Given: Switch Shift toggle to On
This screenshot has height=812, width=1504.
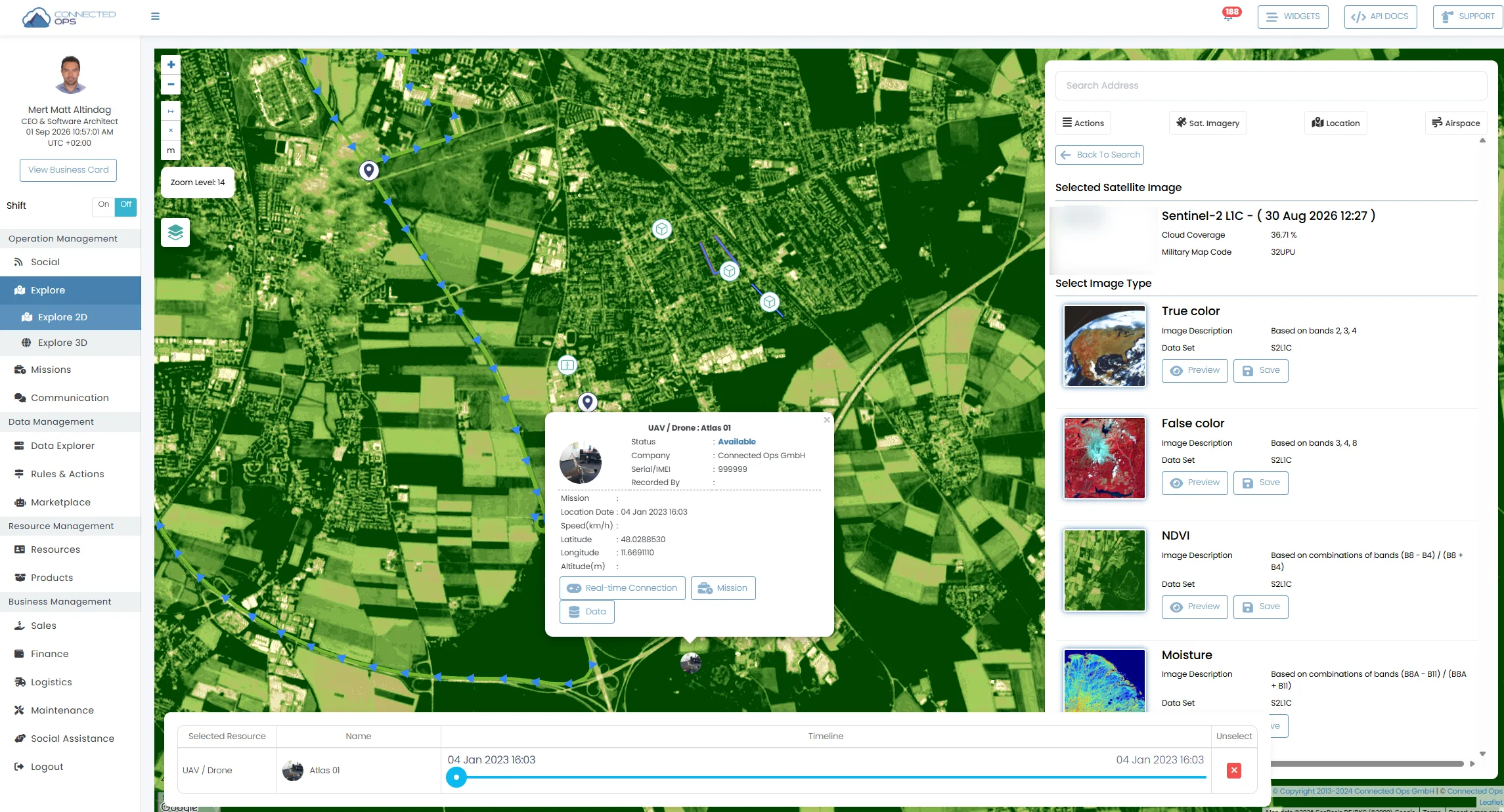Looking at the screenshot, I should click(x=104, y=207).
